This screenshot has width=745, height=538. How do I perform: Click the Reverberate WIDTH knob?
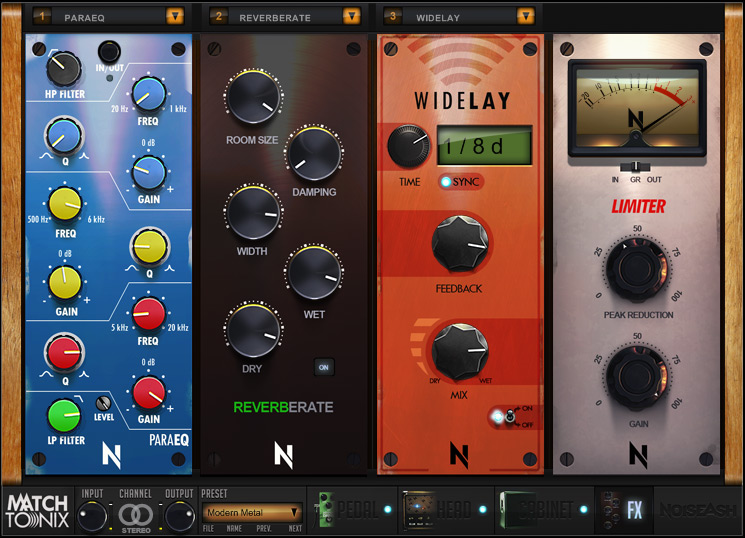pyautogui.click(x=254, y=213)
